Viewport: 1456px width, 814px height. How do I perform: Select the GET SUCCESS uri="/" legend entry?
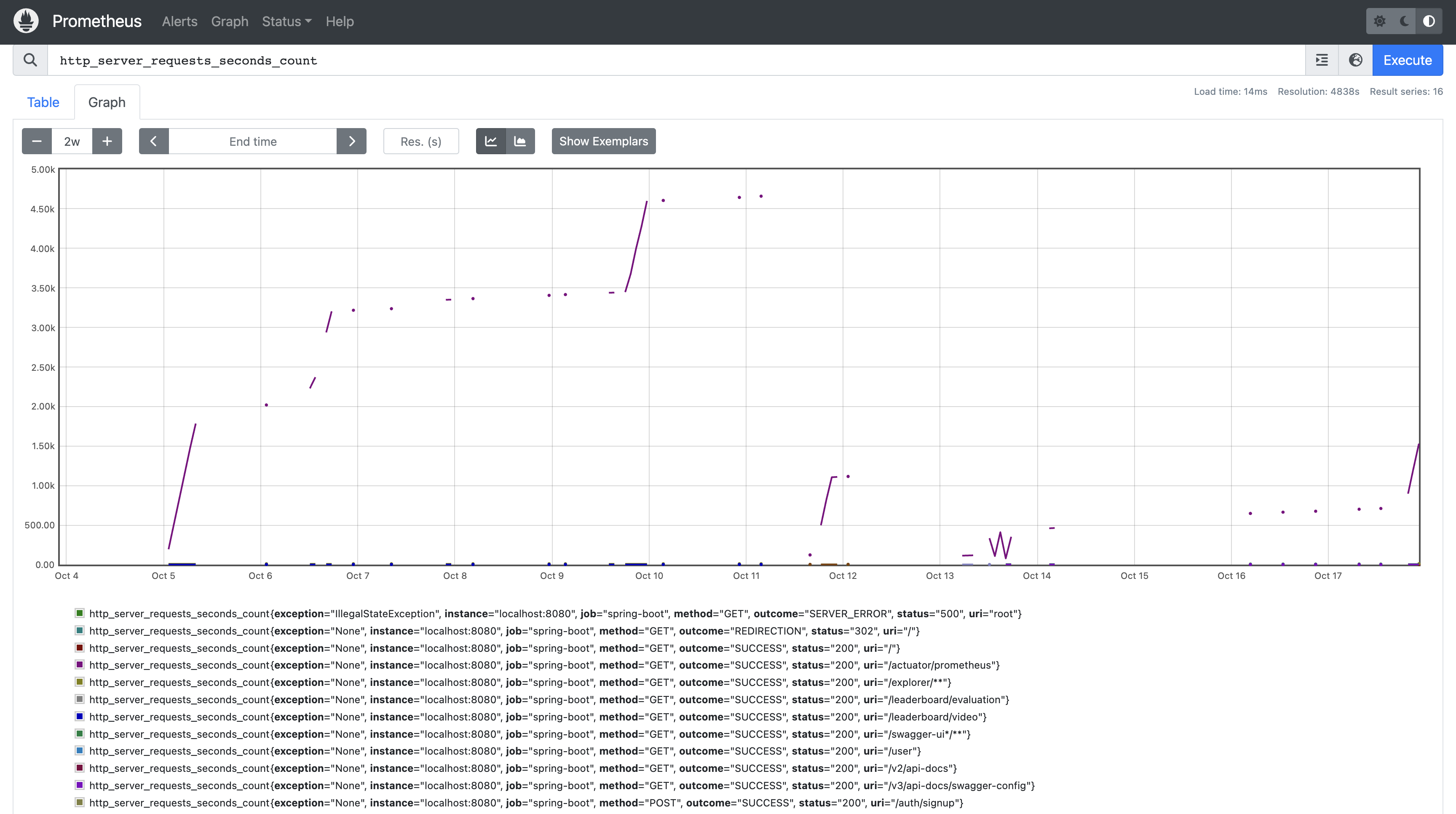495,648
